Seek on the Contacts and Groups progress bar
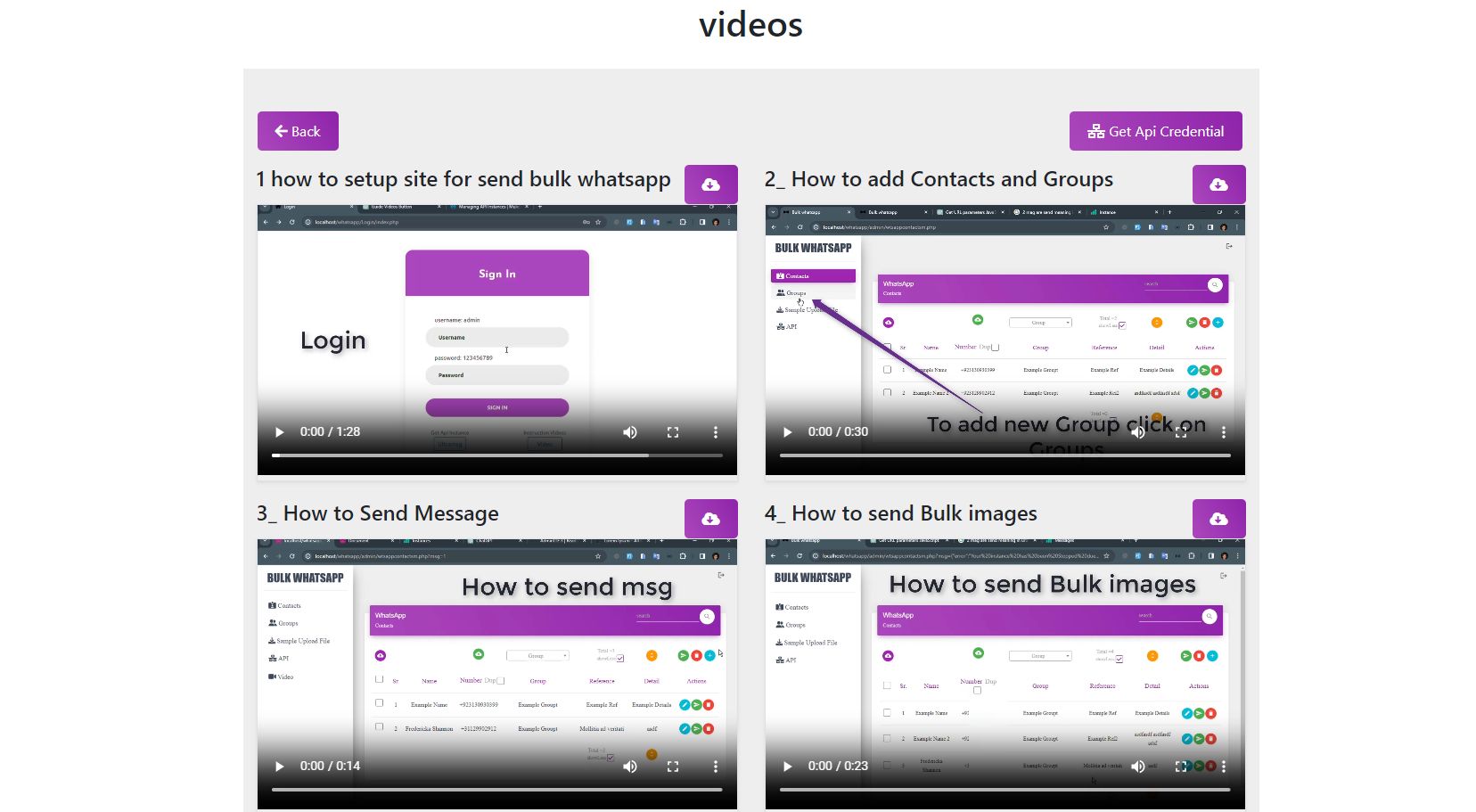The width and height of the screenshot is (1476, 812). point(1005,455)
